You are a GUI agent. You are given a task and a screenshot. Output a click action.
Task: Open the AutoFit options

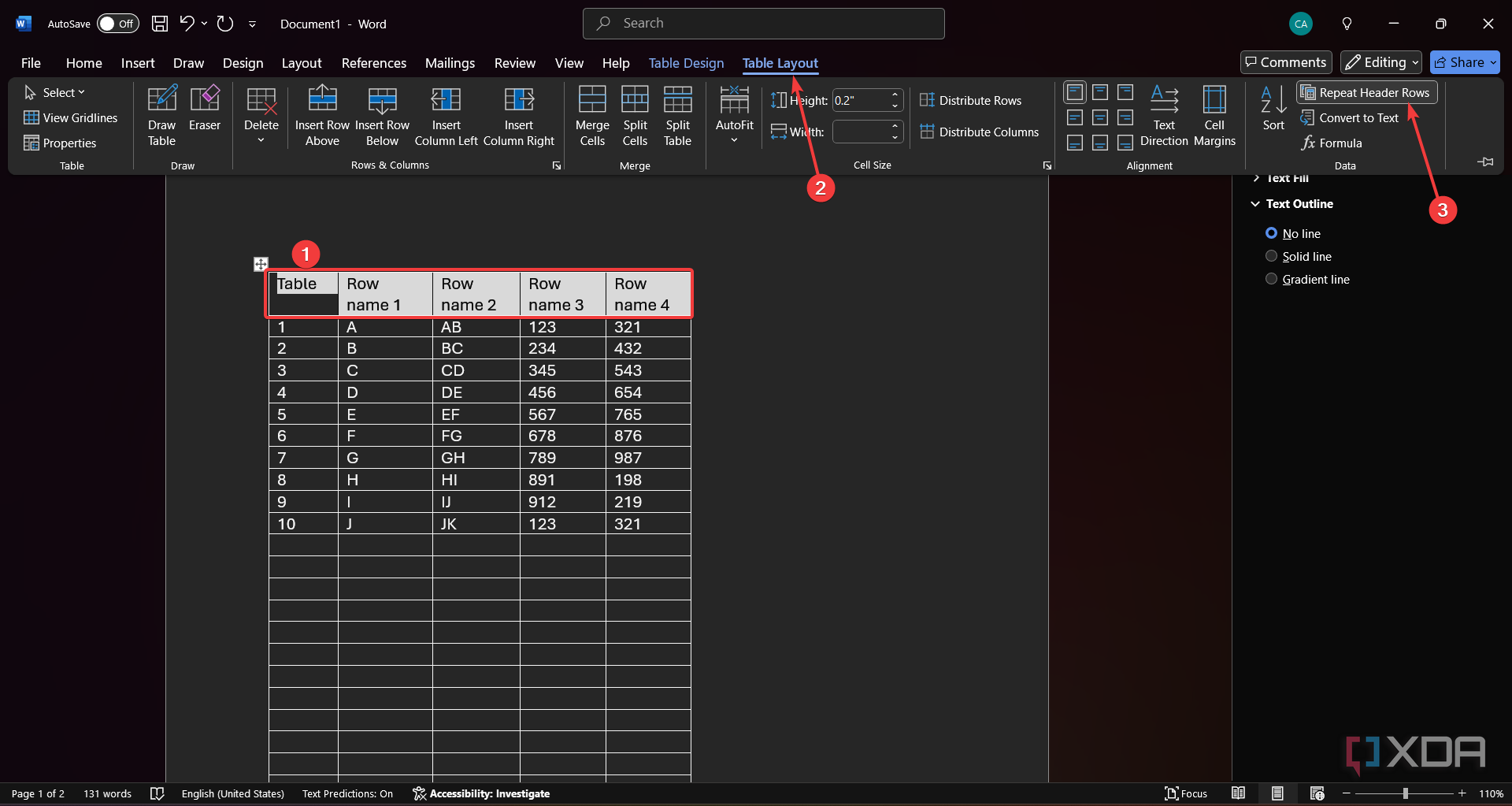pyautogui.click(x=733, y=114)
